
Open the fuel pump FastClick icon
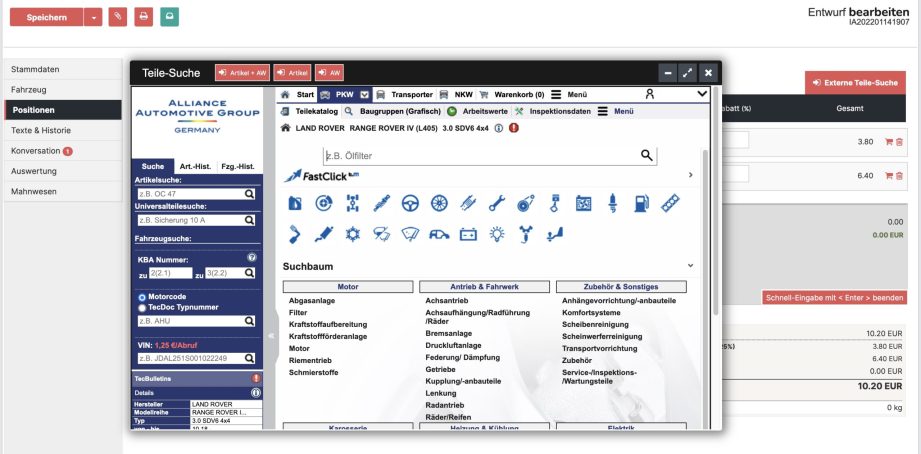point(641,203)
